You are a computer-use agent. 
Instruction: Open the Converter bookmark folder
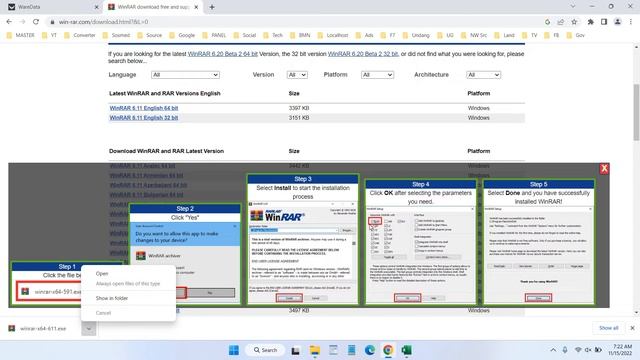[80, 35]
